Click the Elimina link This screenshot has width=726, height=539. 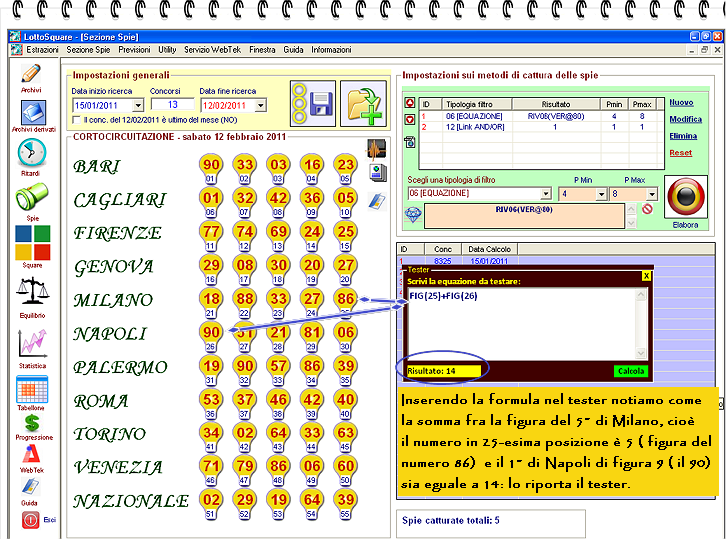coord(683,136)
